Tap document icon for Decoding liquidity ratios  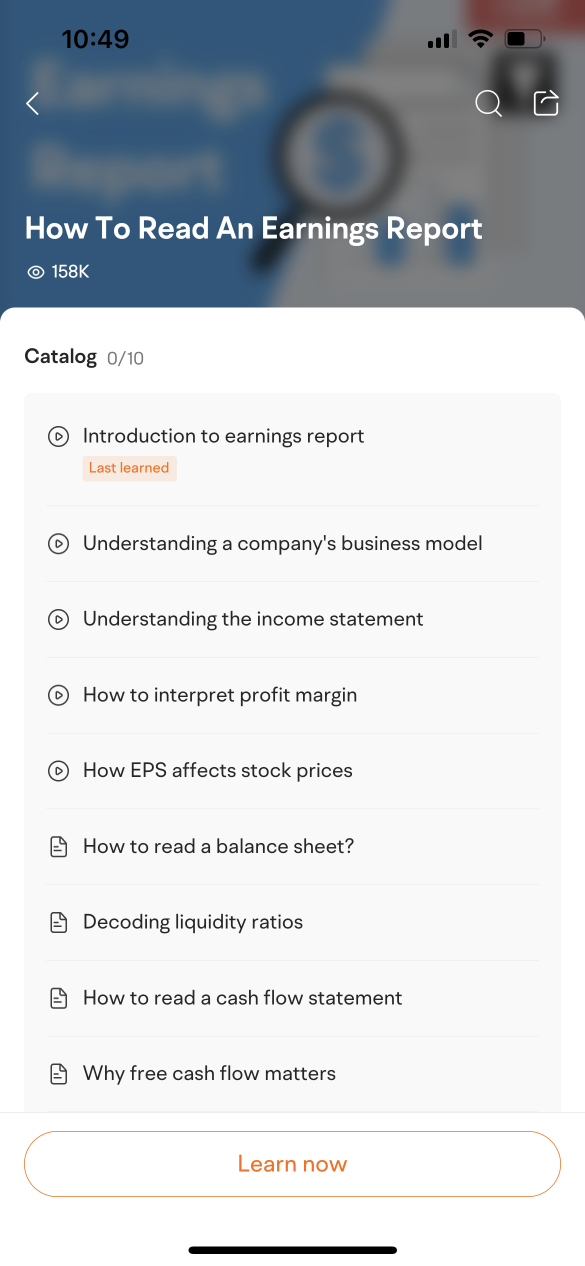[x=59, y=922]
